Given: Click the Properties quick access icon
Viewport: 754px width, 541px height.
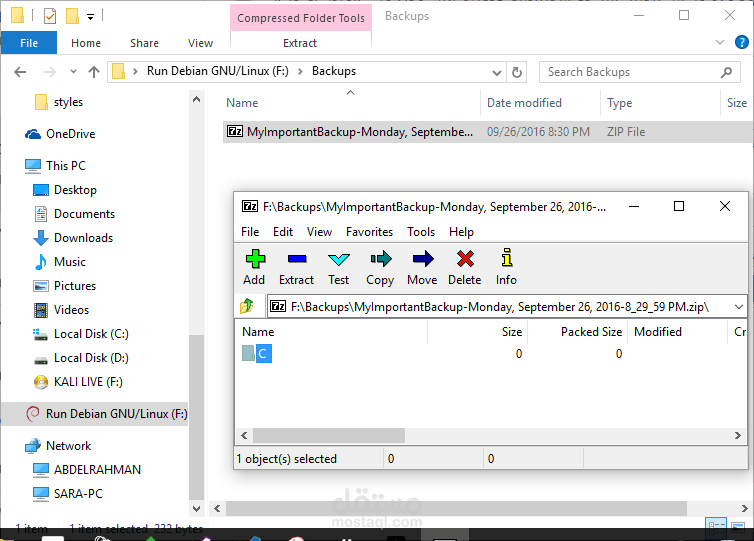Looking at the screenshot, I should (x=50, y=16).
